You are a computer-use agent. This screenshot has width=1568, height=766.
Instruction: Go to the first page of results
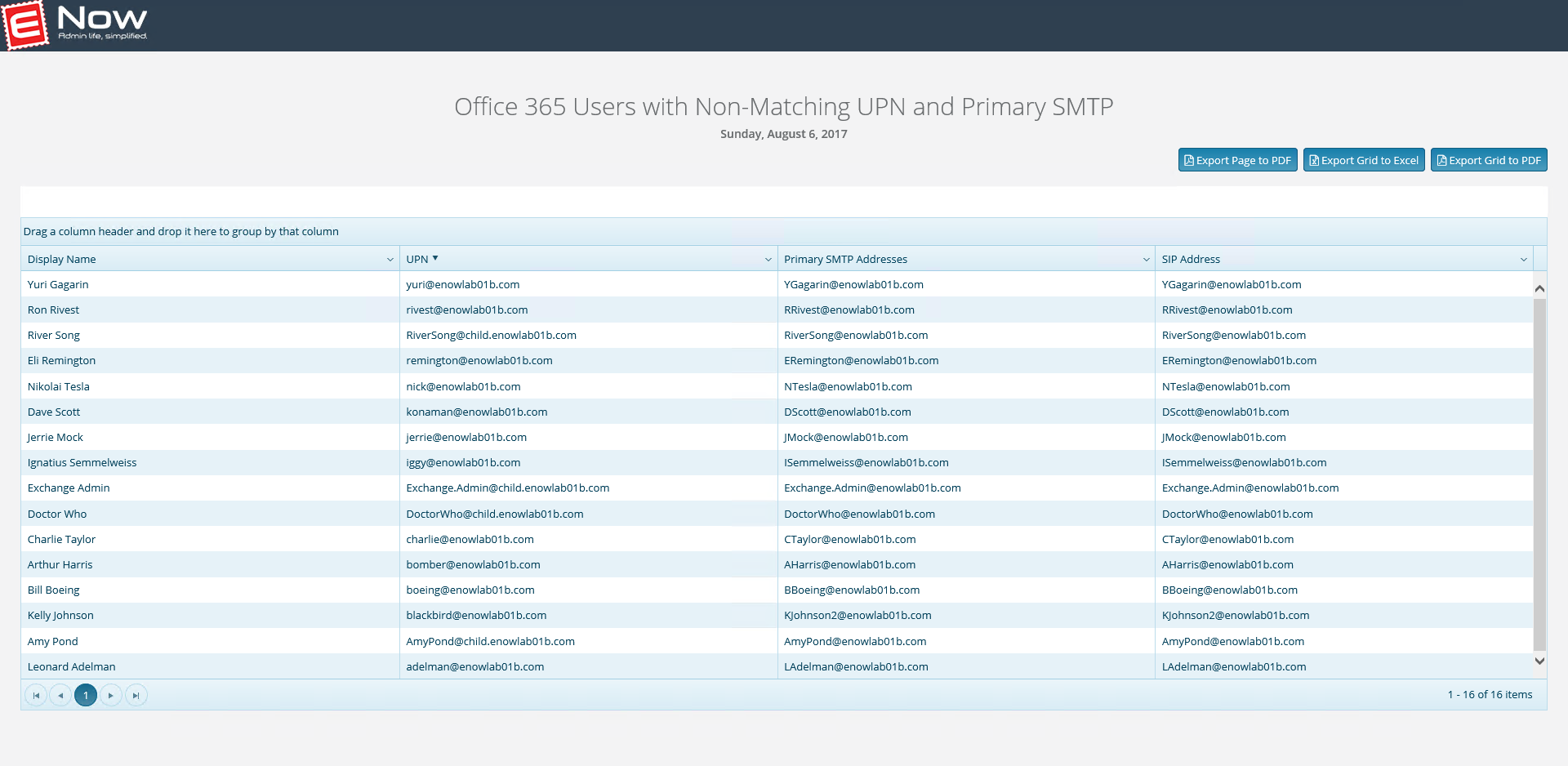tap(36, 696)
